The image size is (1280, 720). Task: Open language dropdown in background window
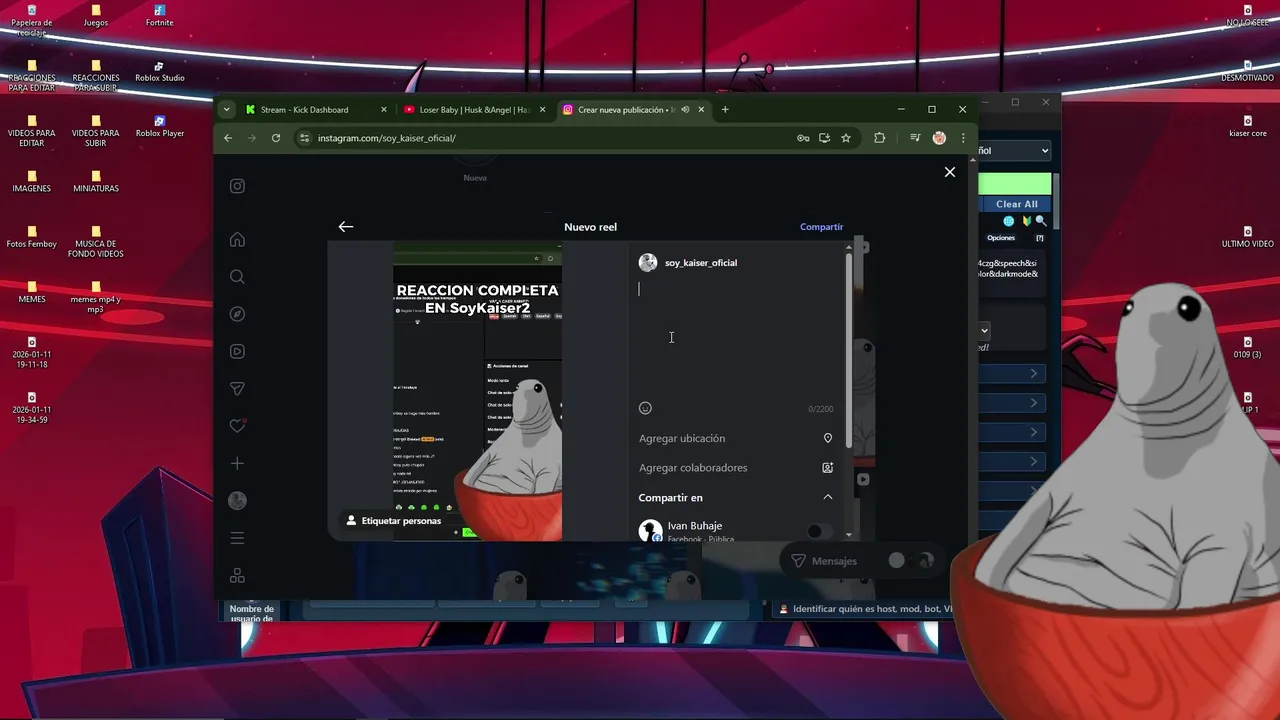[1015, 151]
